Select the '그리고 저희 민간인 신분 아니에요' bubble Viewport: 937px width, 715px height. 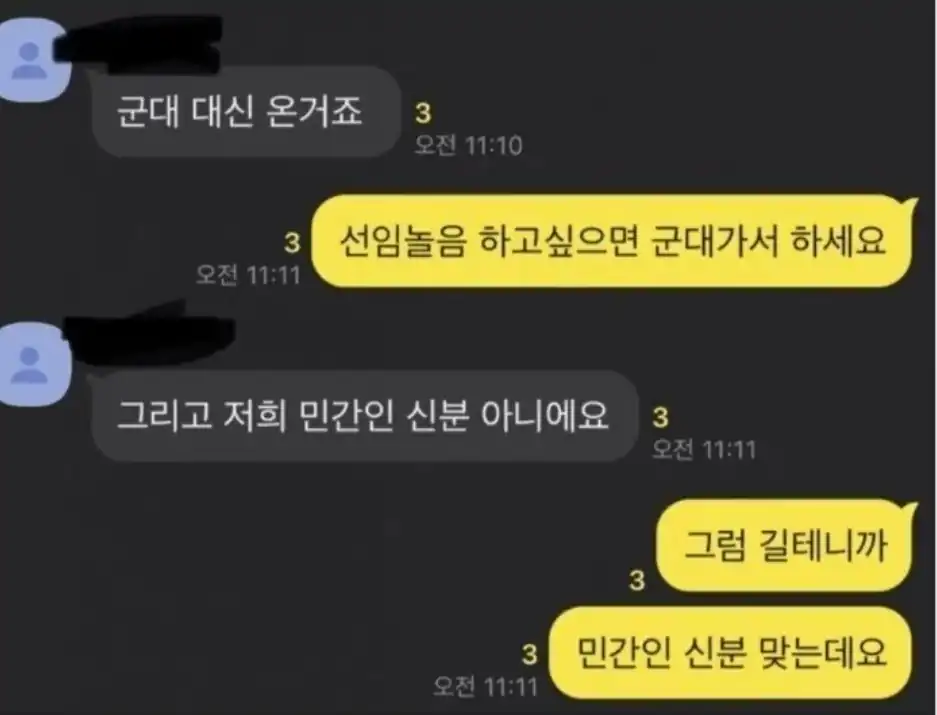(x=365, y=415)
